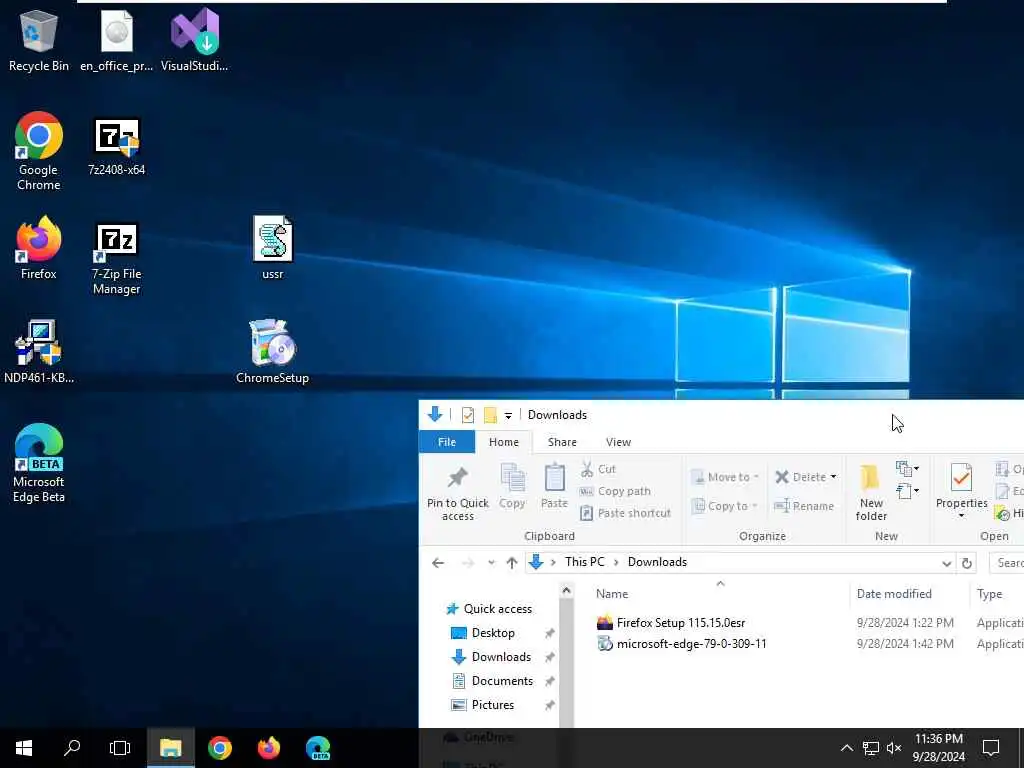Click the Paste ribbon button
Screen dimensions: 1024x768
(x=554, y=487)
